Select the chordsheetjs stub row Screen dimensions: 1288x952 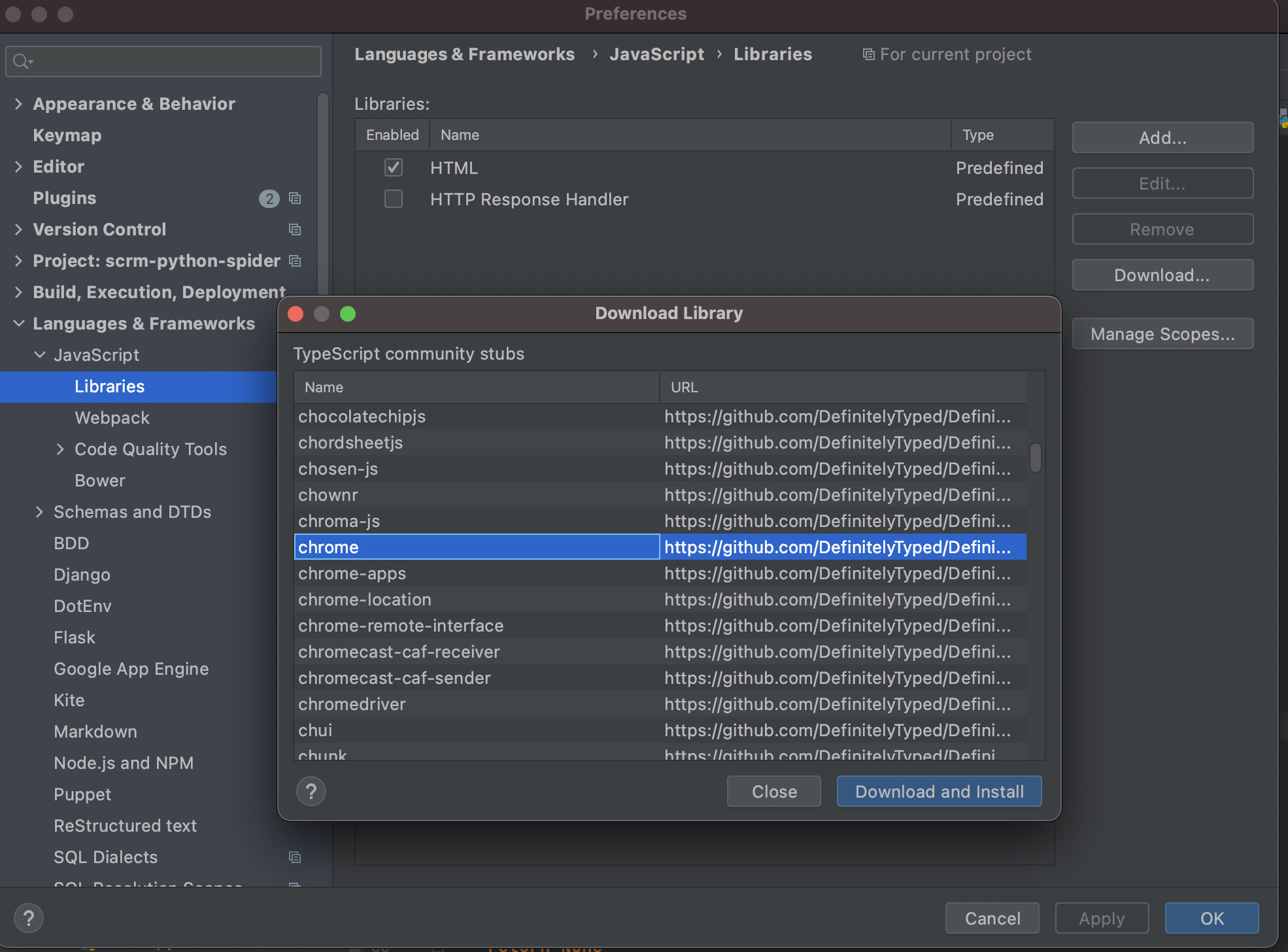pos(660,443)
